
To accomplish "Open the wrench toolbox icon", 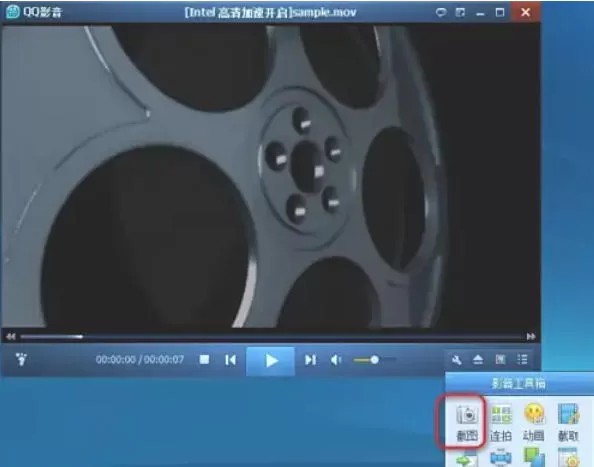I will (456, 360).
